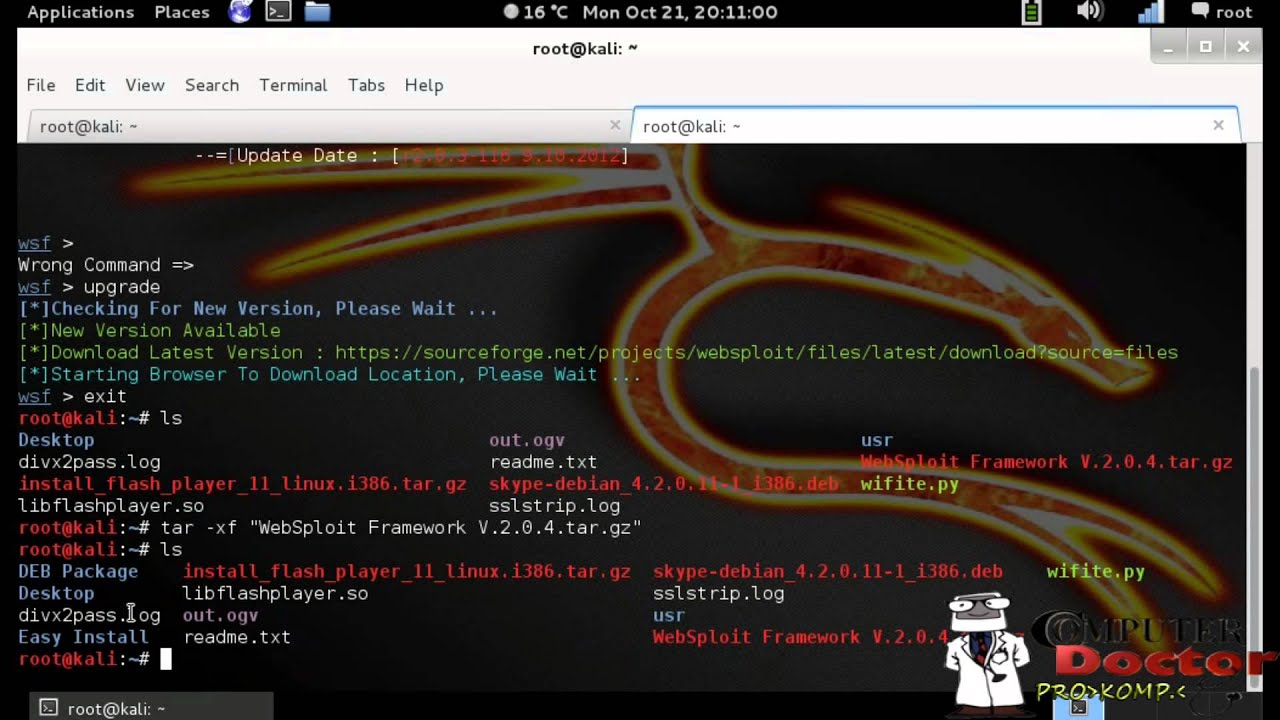Click the 'upgrade' command text
This screenshot has height=720, width=1280.
[121, 287]
